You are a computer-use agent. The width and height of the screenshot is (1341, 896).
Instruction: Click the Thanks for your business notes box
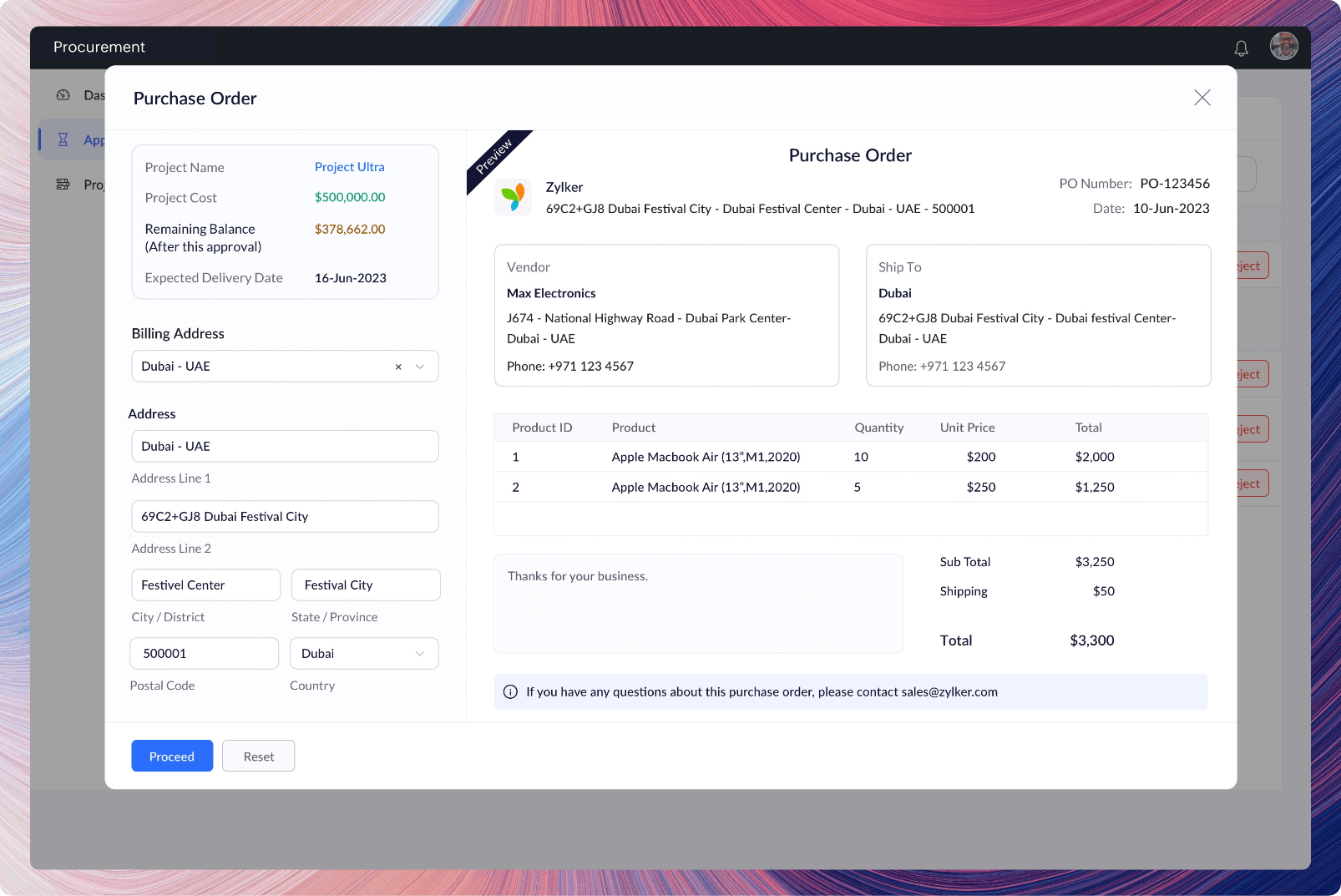[x=698, y=604]
